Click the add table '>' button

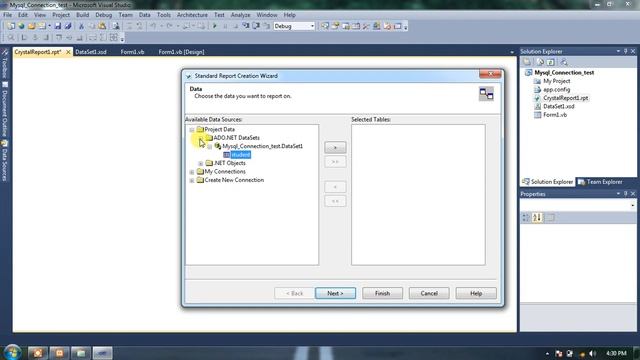point(335,147)
